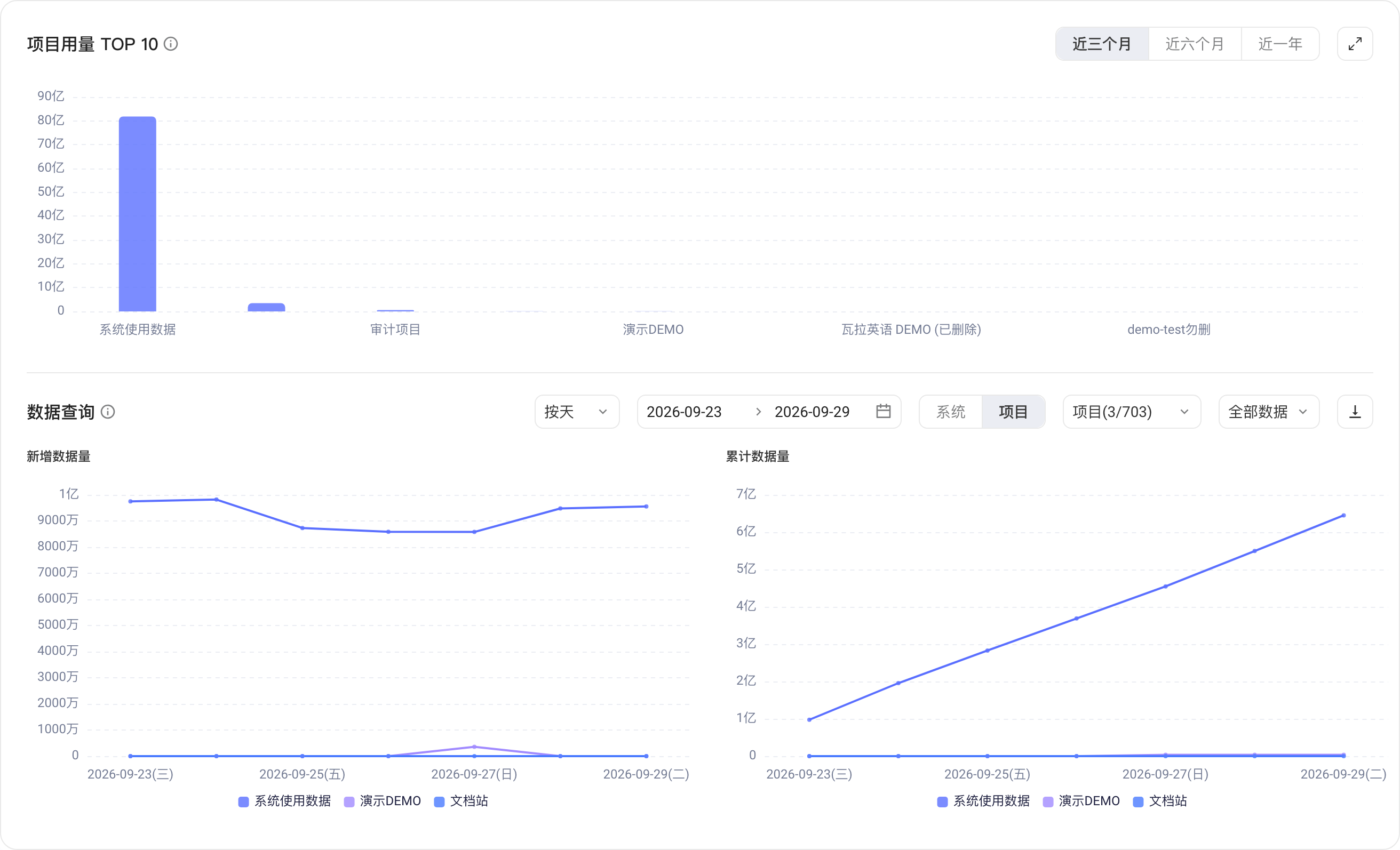Click the 演示DEMO peak point on 2026-09-27
The height and width of the screenshot is (850, 1400).
(474, 747)
